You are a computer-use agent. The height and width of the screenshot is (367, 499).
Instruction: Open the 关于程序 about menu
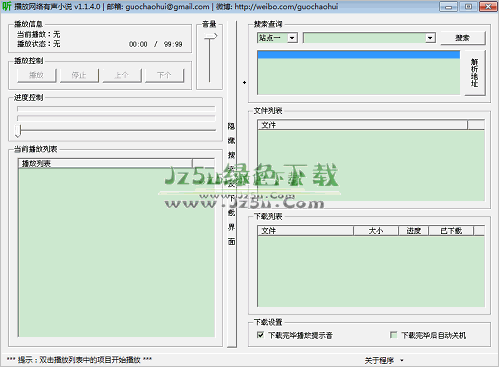tap(384, 360)
